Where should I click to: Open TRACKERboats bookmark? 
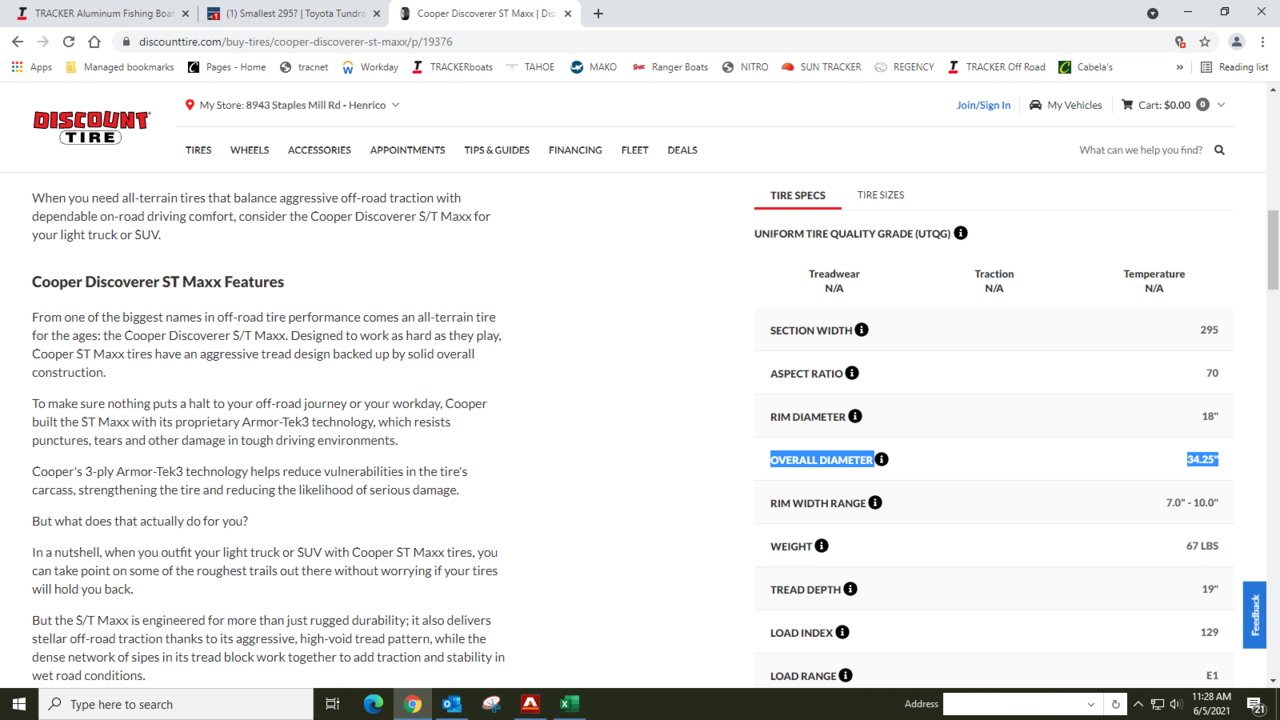coord(453,67)
